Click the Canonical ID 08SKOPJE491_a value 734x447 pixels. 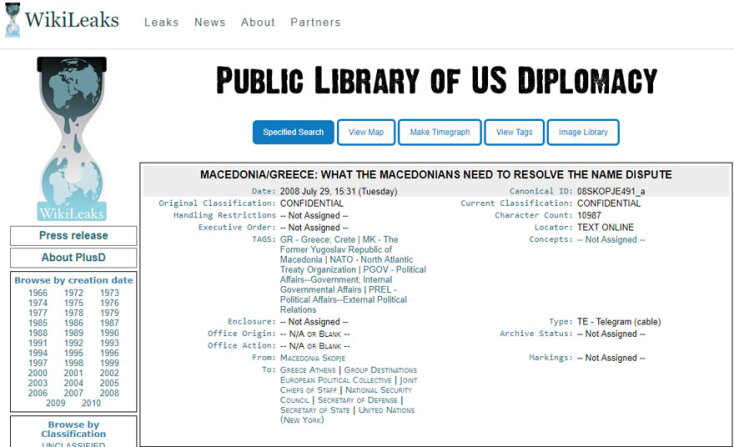coord(611,191)
